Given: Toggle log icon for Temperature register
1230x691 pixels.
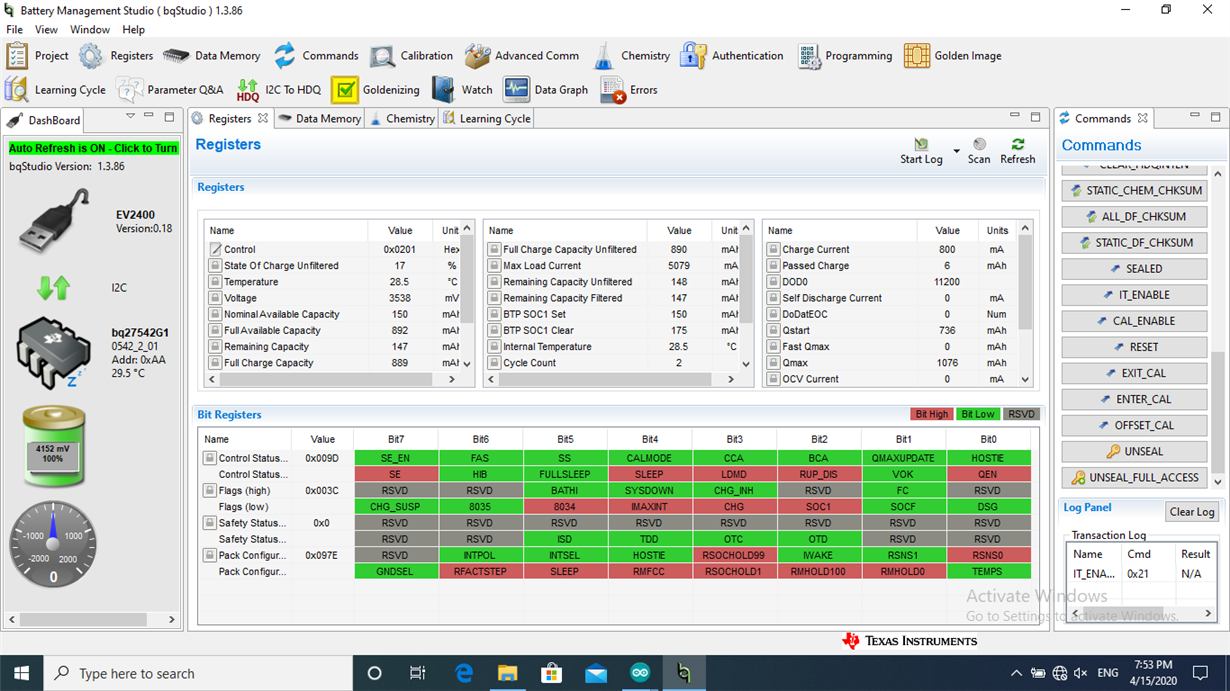Looking at the screenshot, I should [x=215, y=282].
